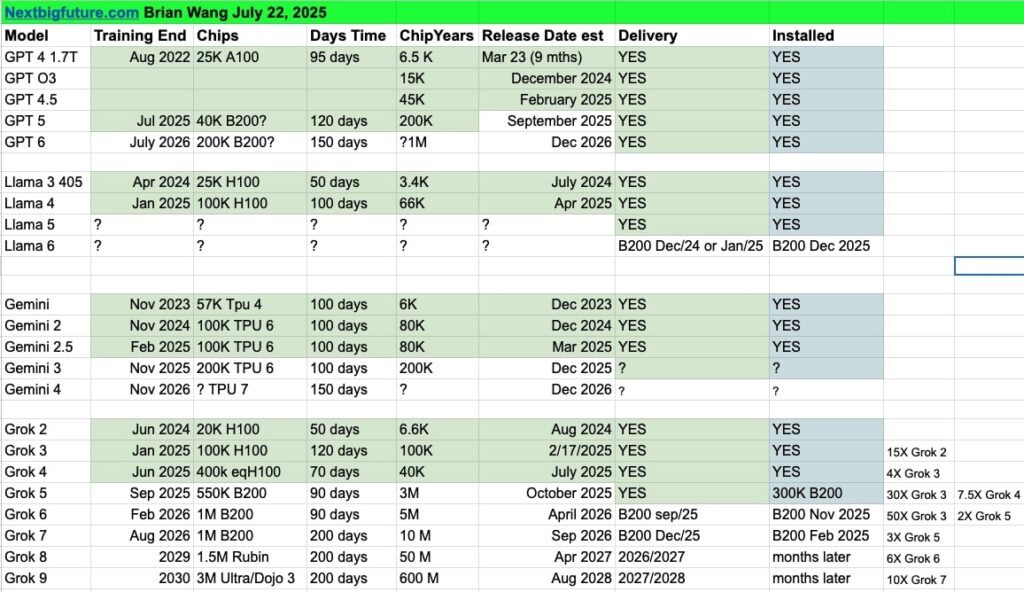This screenshot has width=1024, height=592.
Task: Click the "Mar 23 (9 mths)" cell
Action: coord(547,57)
